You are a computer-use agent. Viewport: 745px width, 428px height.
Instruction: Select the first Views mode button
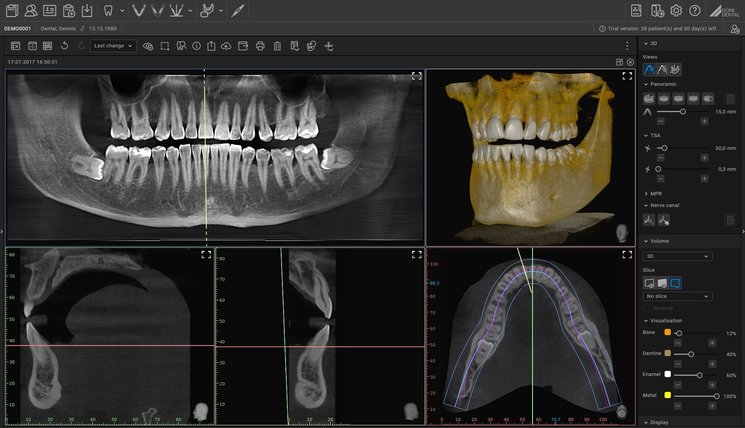pos(649,70)
